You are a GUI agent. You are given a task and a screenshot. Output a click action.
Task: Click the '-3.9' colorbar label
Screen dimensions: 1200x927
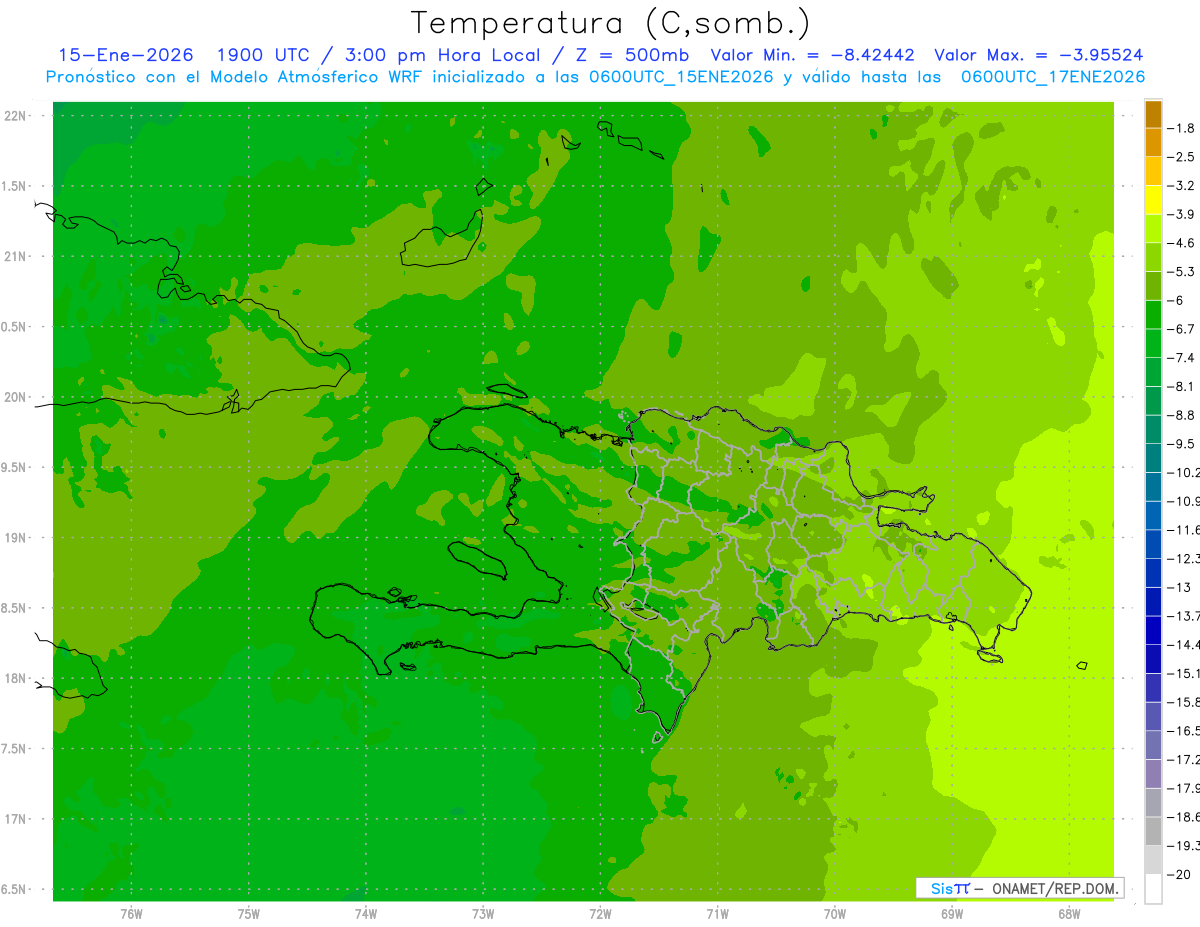tap(1181, 214)
